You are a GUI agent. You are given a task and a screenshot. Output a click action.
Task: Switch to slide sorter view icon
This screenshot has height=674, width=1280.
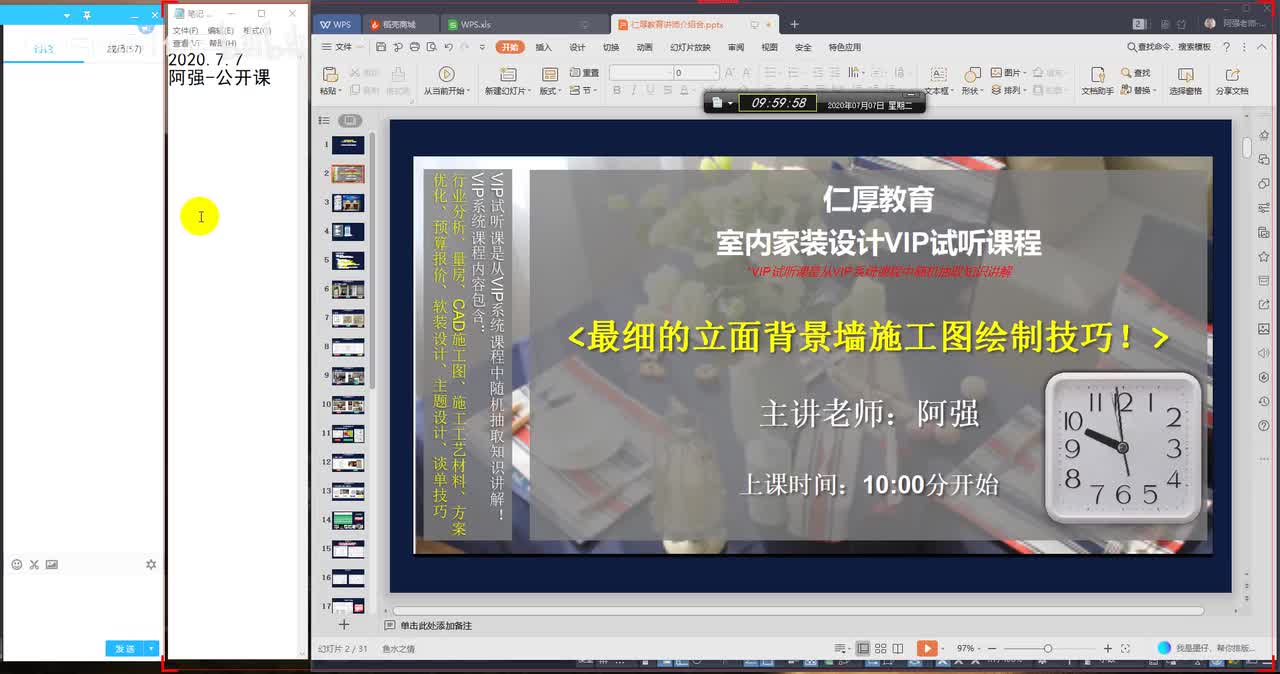click(x=881, y=648)
